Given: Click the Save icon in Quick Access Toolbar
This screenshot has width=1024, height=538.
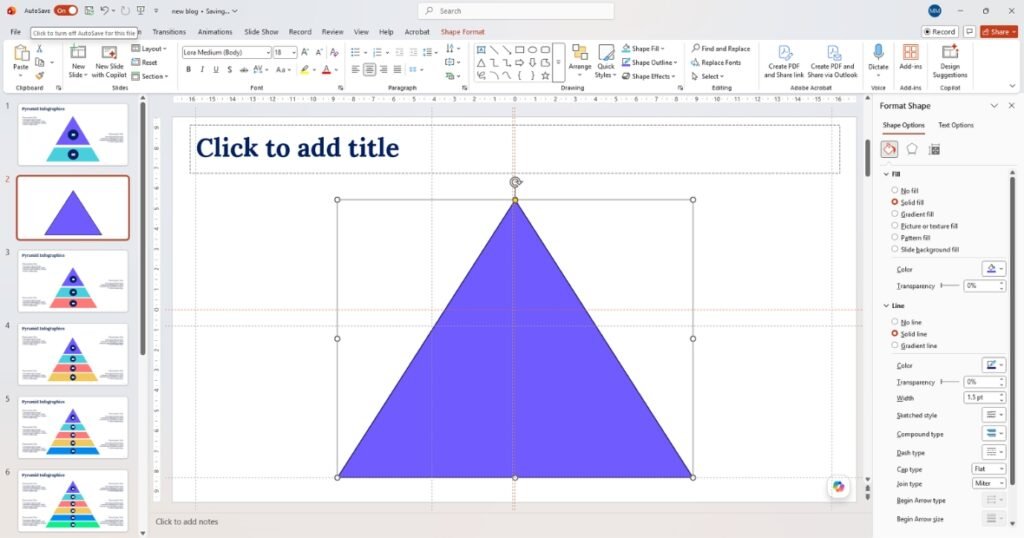Looking at the screenshot, I should tap(89, 10).
